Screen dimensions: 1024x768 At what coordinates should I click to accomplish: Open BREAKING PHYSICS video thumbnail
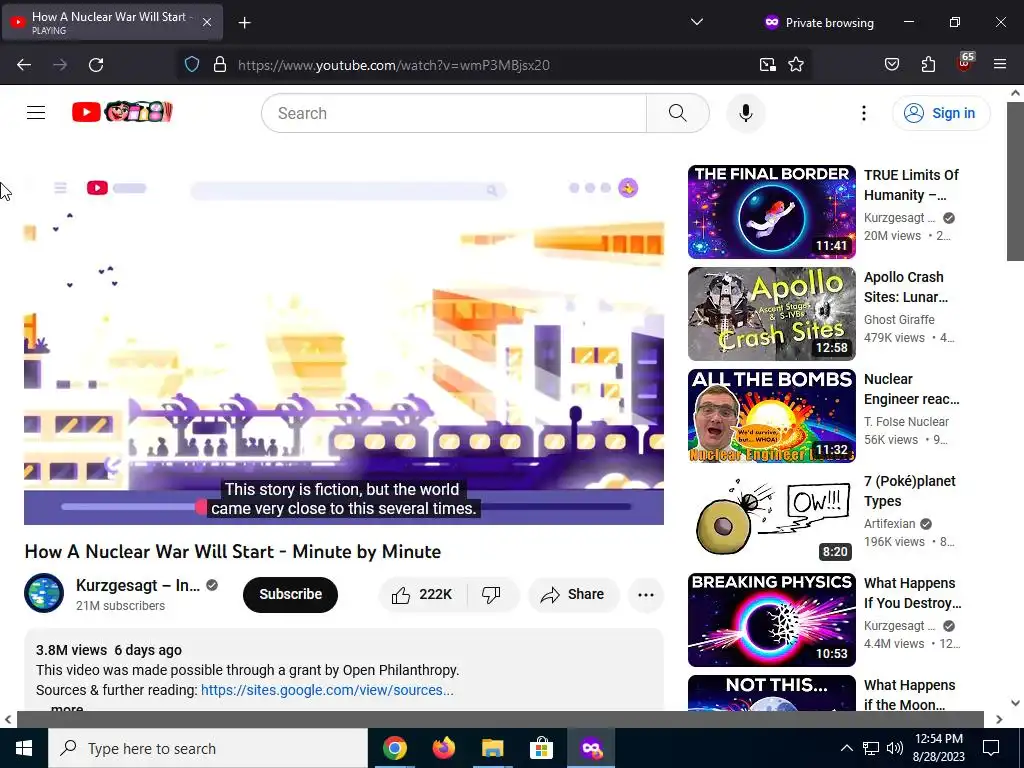[x=771, y=619]
